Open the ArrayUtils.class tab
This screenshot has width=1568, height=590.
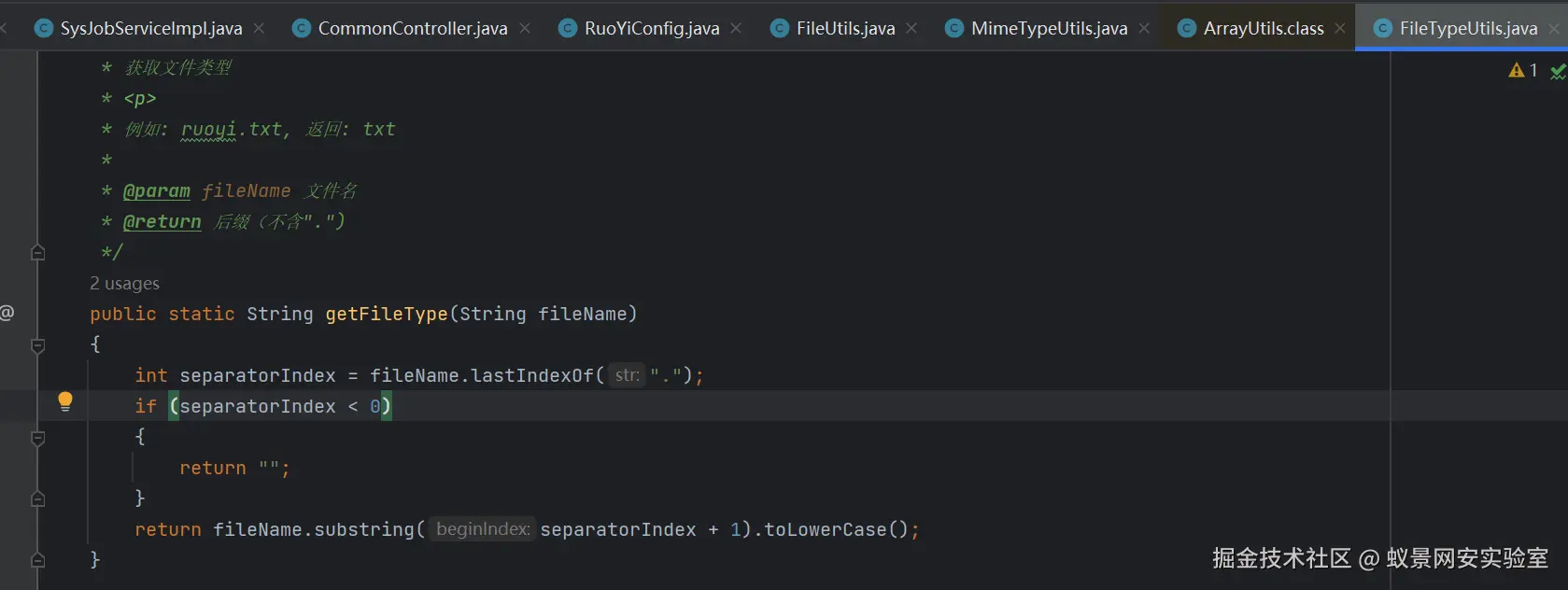click(1264, 28)
